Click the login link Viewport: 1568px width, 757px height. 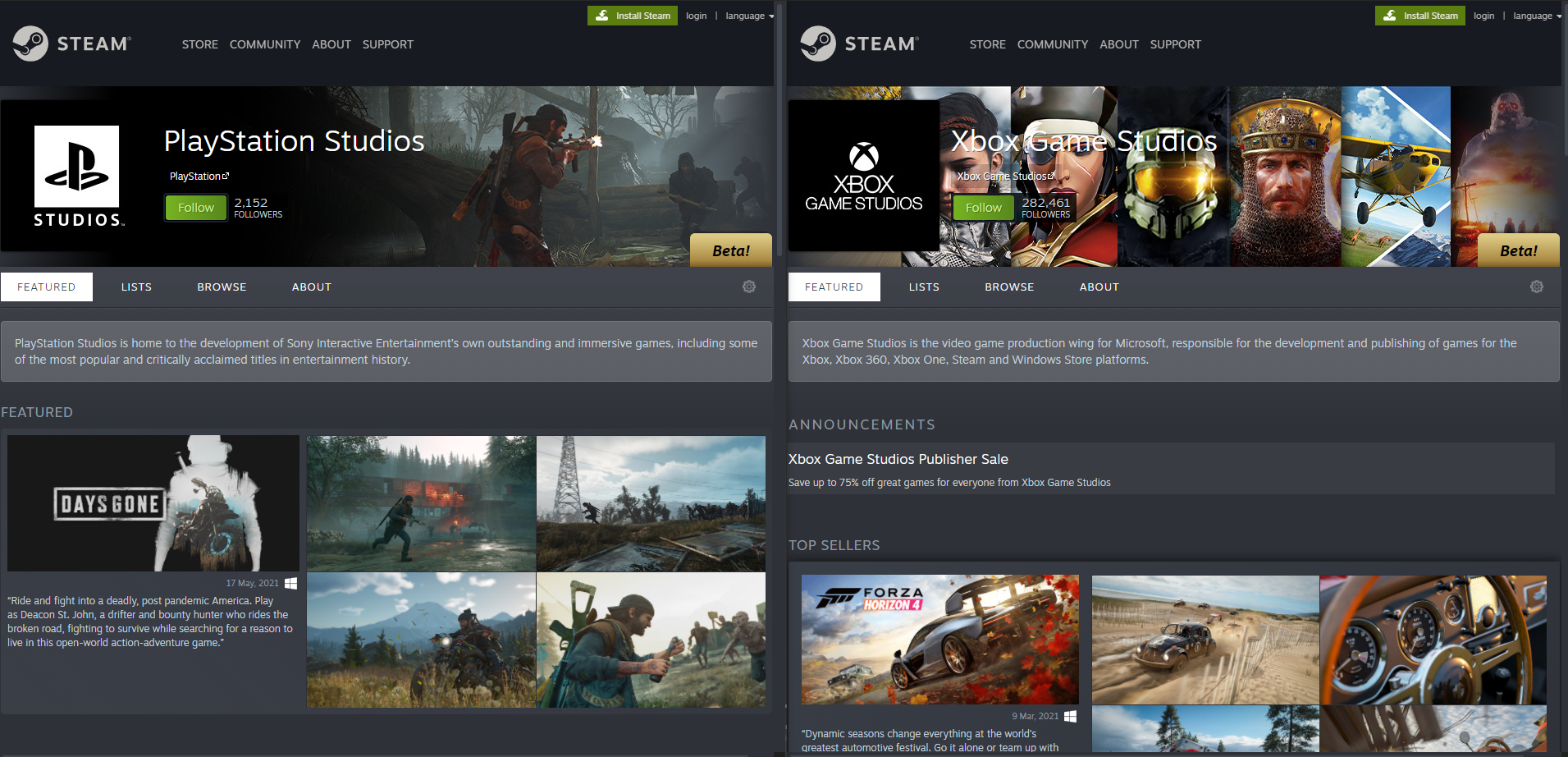click(x=696, y=15)
